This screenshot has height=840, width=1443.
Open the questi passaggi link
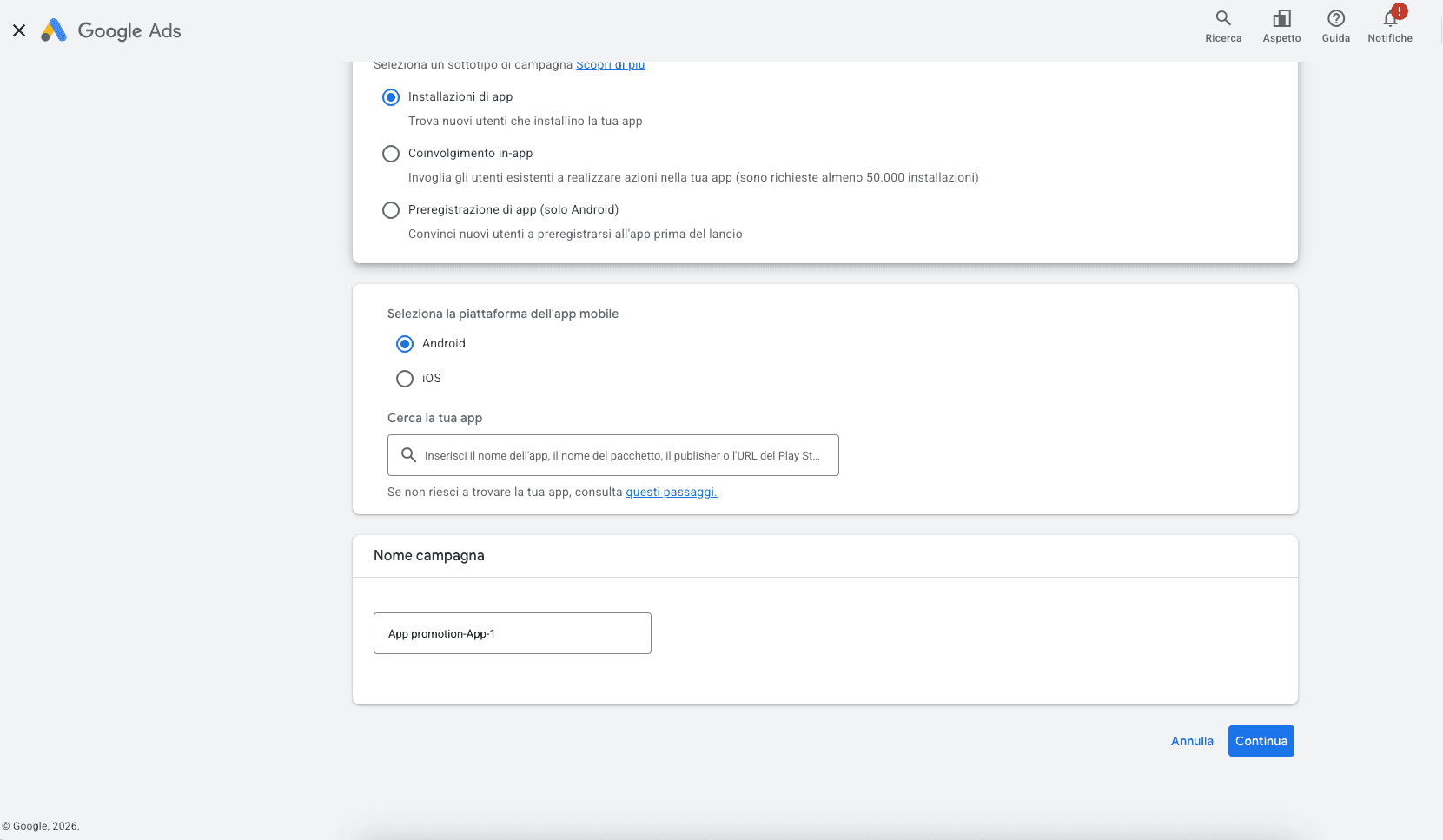click(x=672, y=492)
